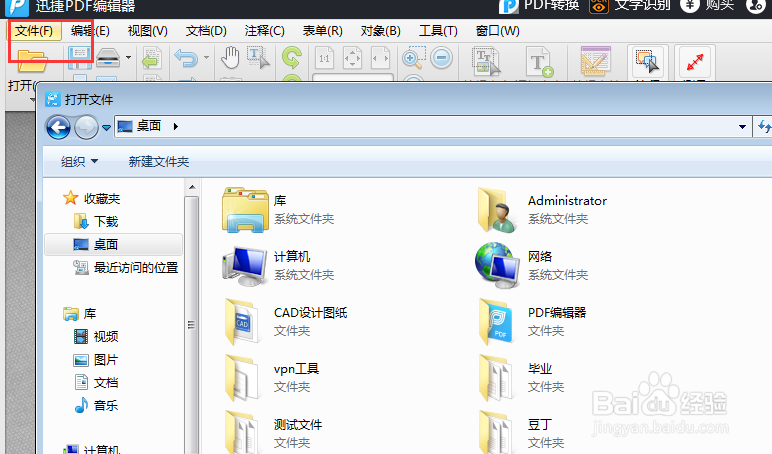Screen dimensions: 772x454
Task: Open the 文档(D) menu
Action: tap(206, 31)
